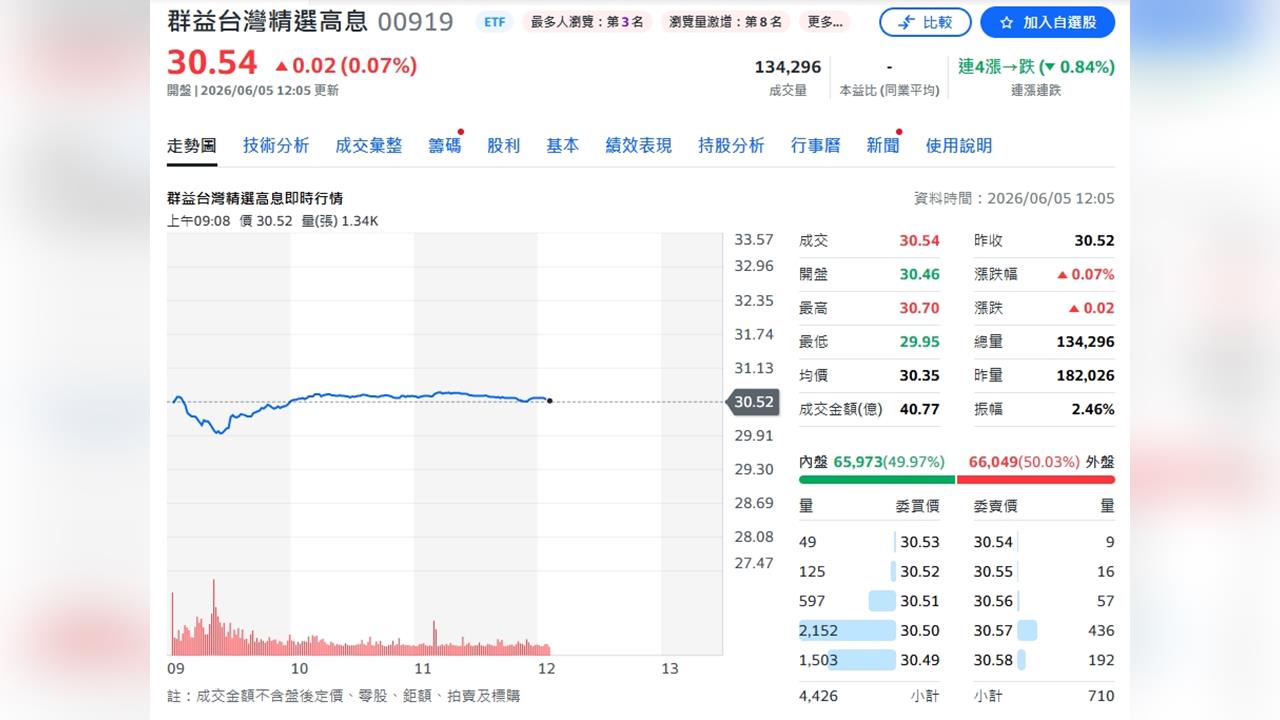
Task: Click 開盤 value 30.46
Action: tap(919, 274)
